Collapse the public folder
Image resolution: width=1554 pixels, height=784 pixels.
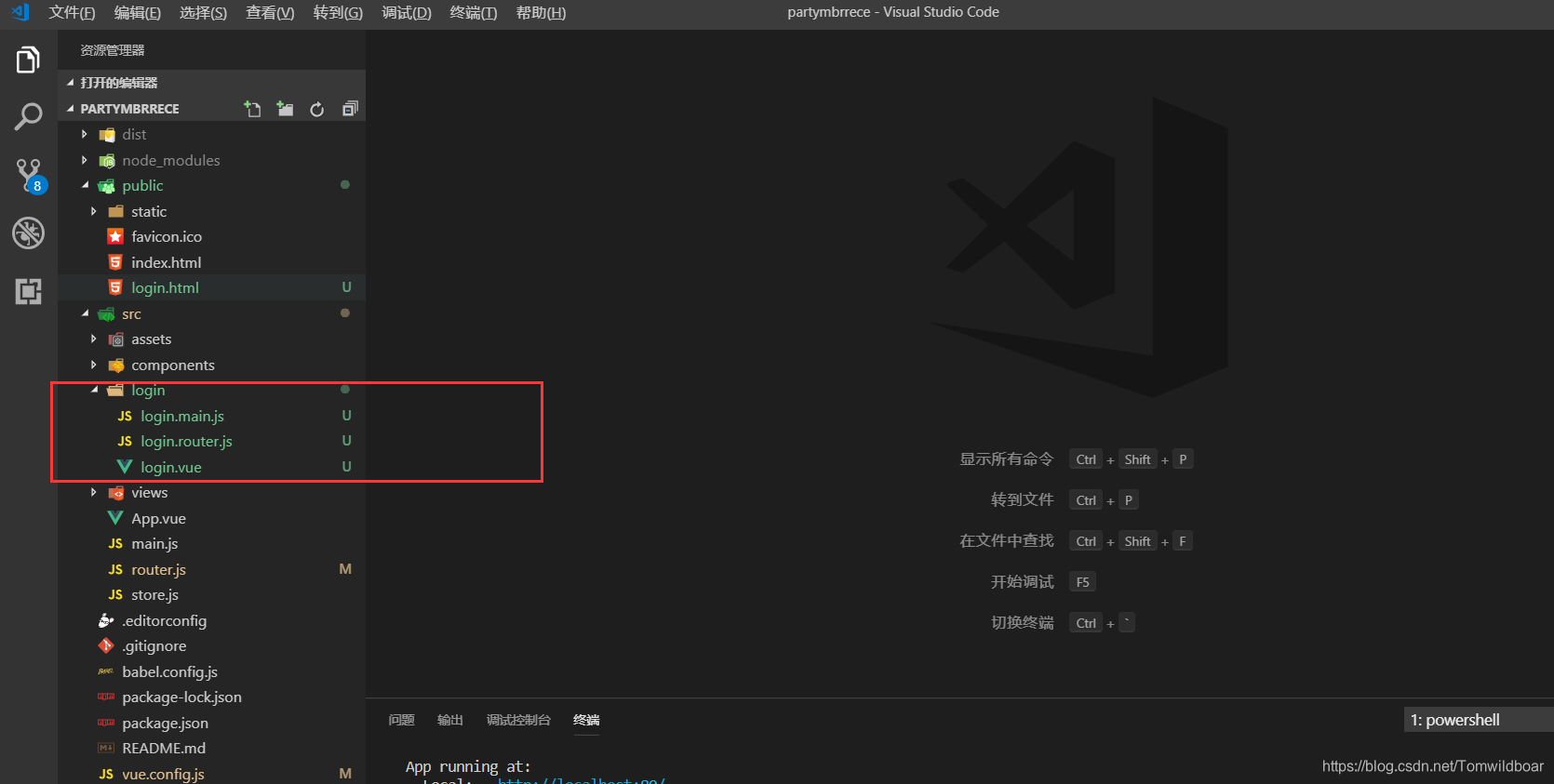pyautogui.click(x=85, y=186)
